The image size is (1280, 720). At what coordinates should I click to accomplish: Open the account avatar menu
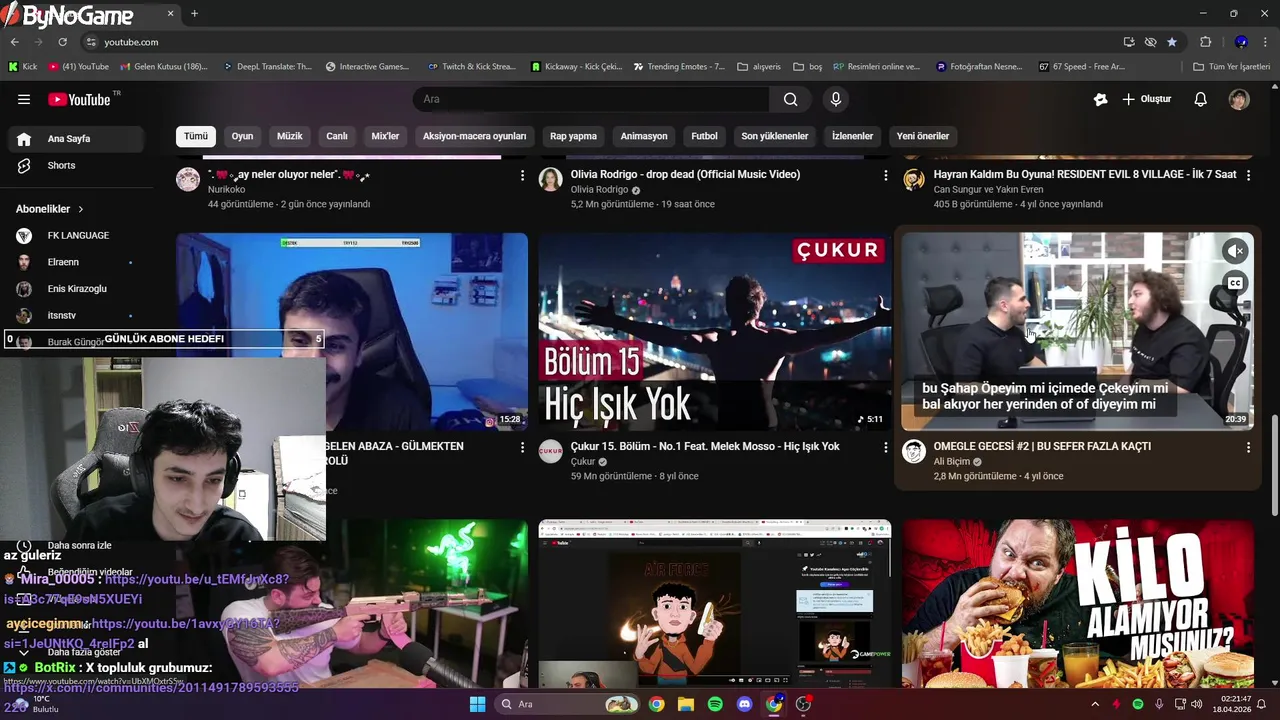point(1239,99)
